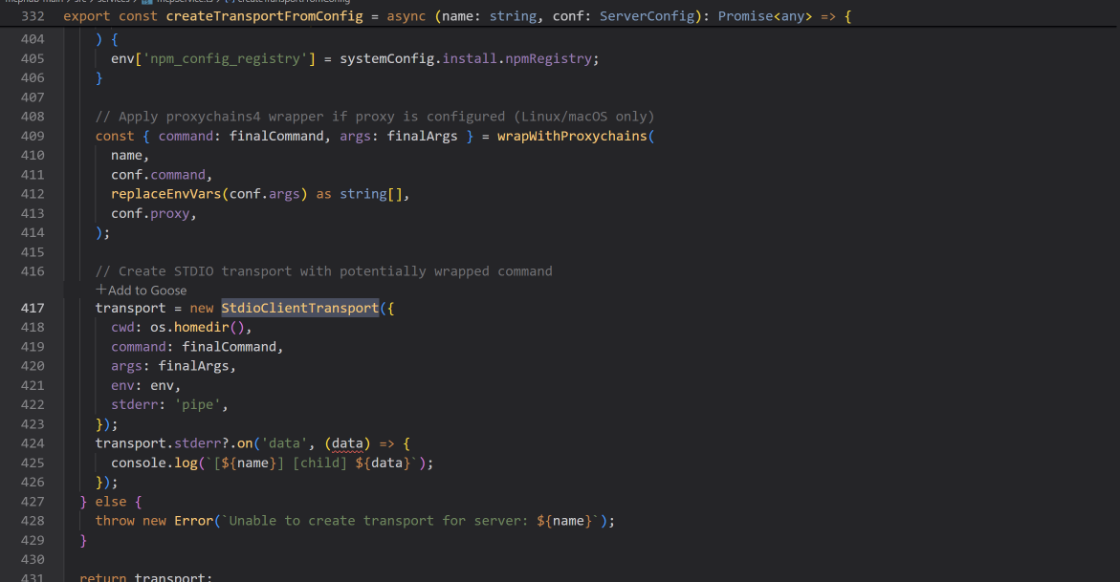1120x582 pixels.
Task: Place cursor on highlighted StdioClientTransport
Action: coord(300,308)
